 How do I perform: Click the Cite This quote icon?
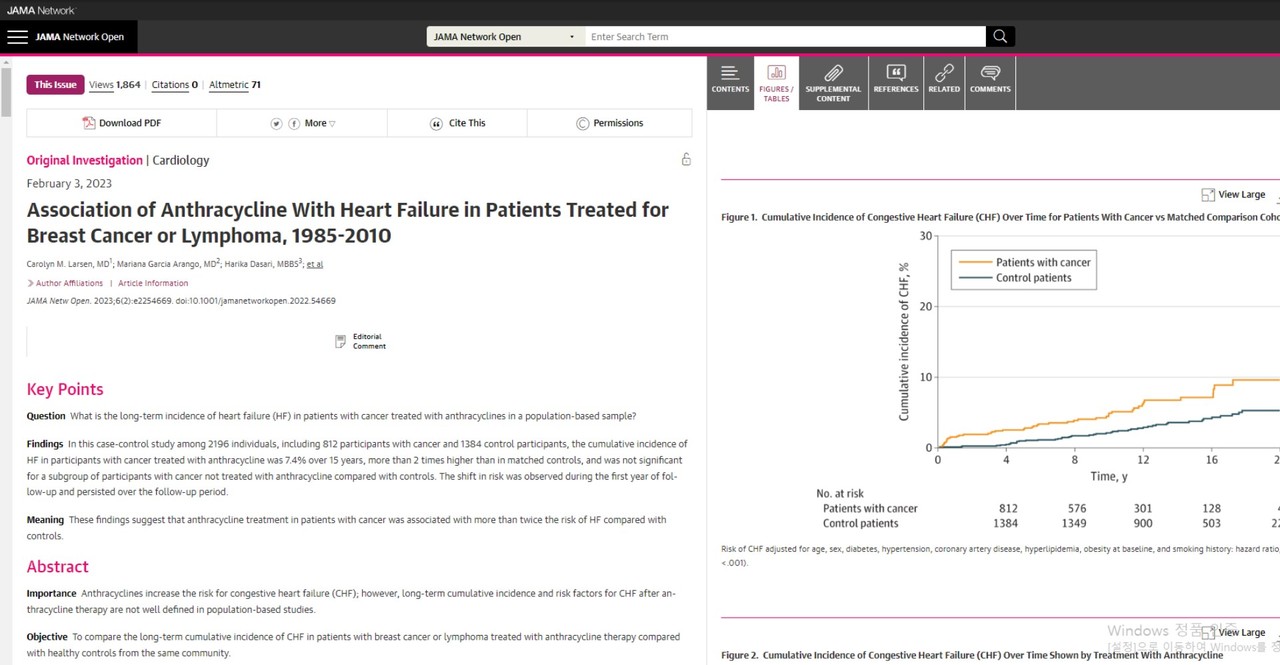pos(436,124)
